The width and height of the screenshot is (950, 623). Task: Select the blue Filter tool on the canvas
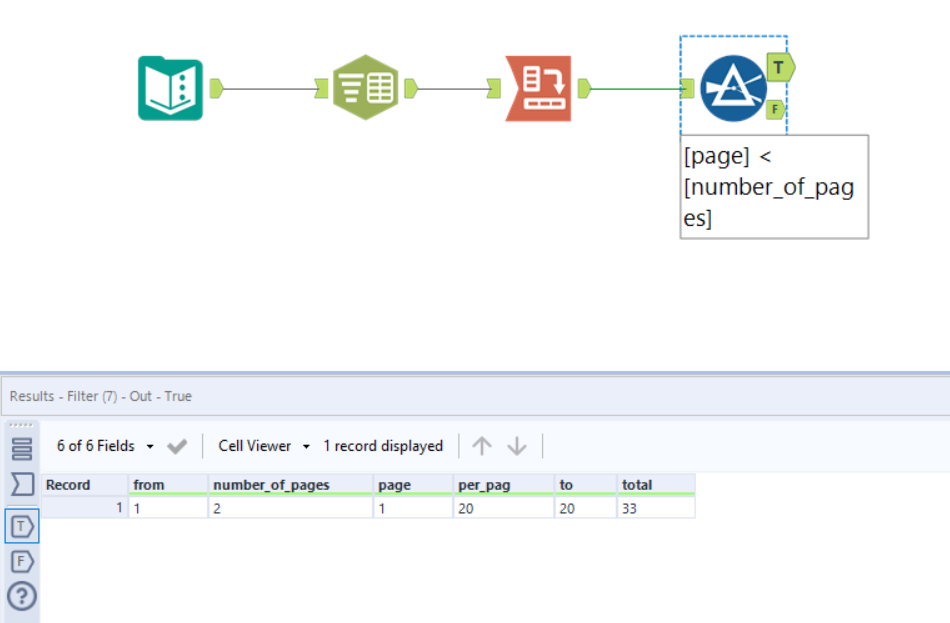tap(733, 88)
